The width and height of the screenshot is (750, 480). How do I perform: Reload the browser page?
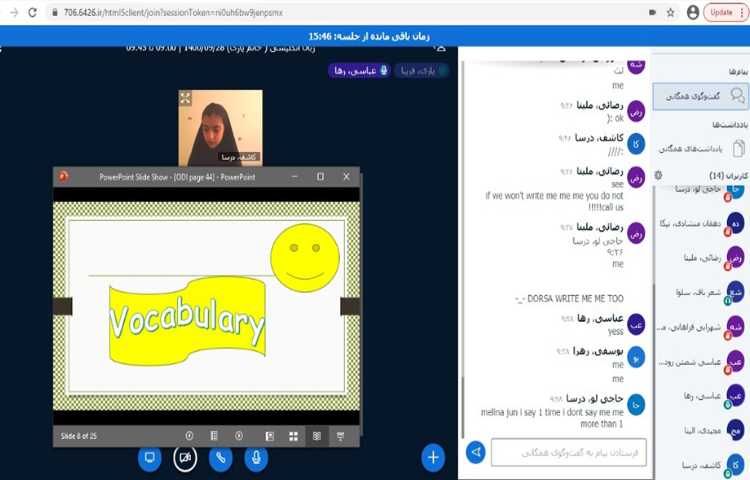(x=32, y=12)
